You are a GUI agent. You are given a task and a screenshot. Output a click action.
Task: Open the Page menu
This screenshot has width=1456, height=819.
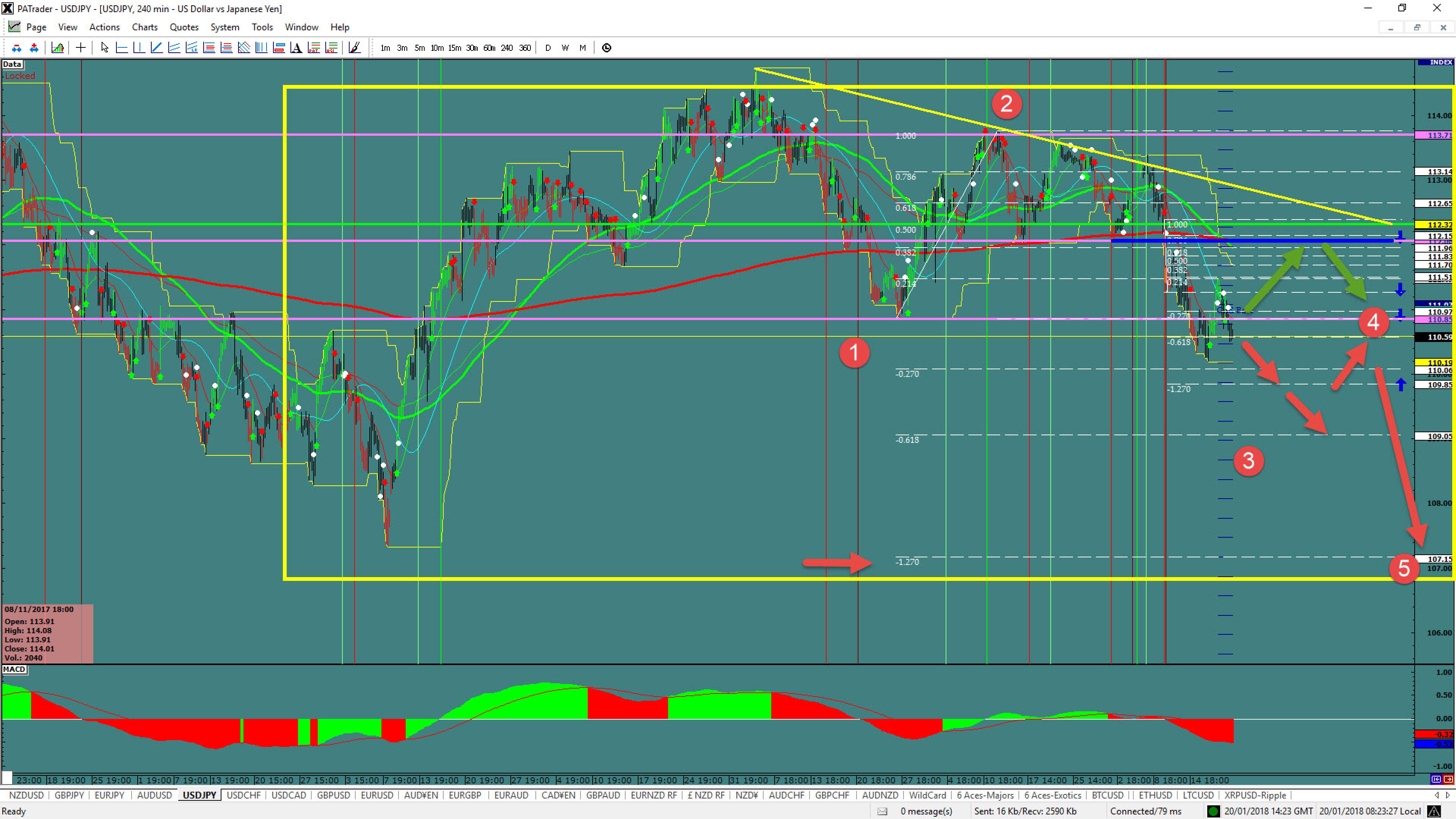(36, 27)
